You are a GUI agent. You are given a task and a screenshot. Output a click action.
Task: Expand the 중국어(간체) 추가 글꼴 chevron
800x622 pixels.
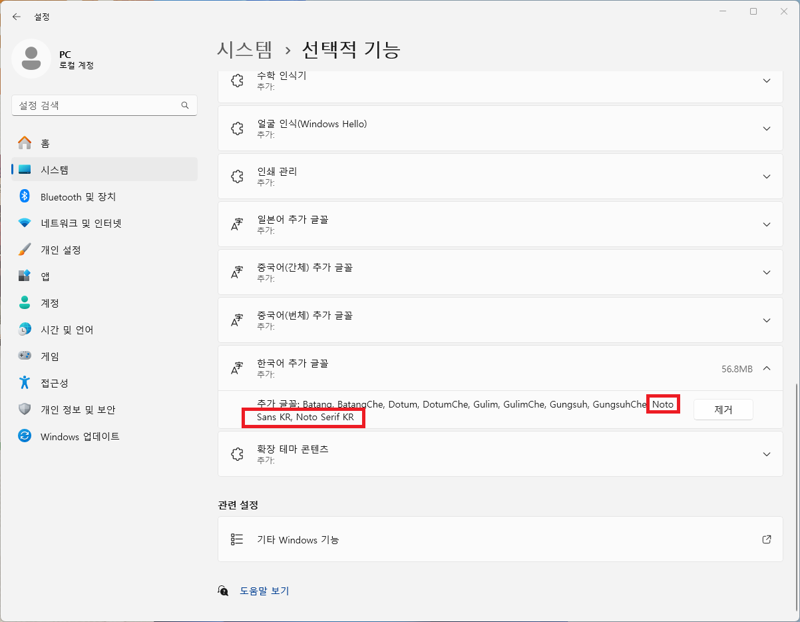pos(766,272)
